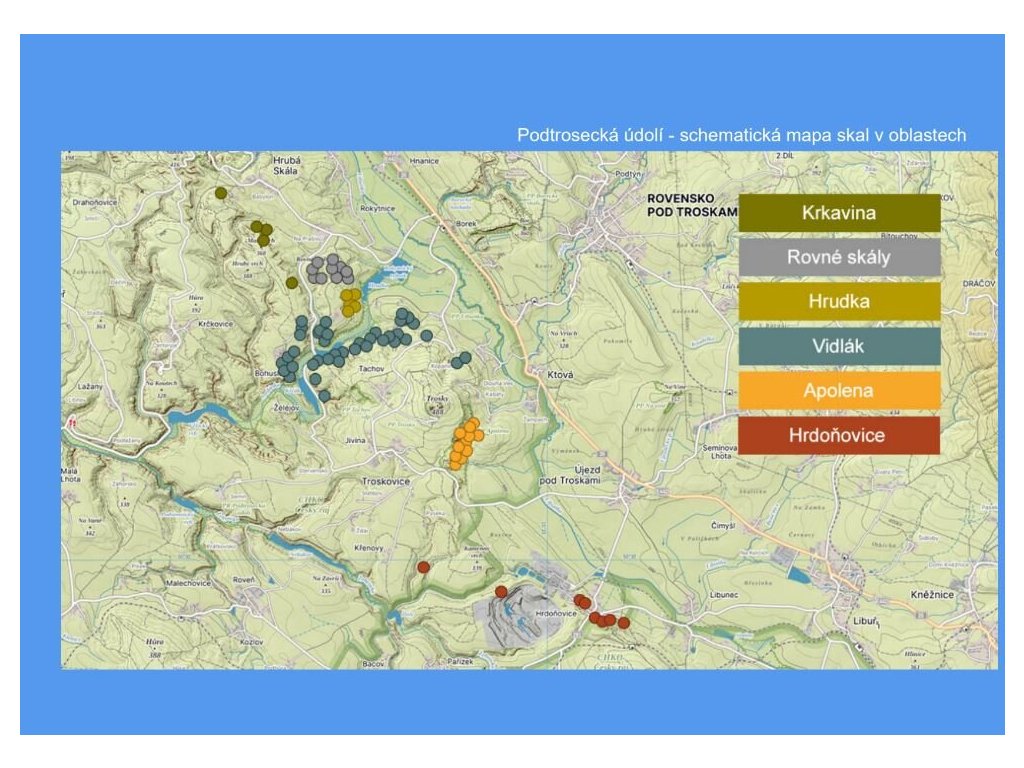This screenshot has width=1024, height=768.
Task: Select the Hrdoňovice legend box
Action: (839, 435)
